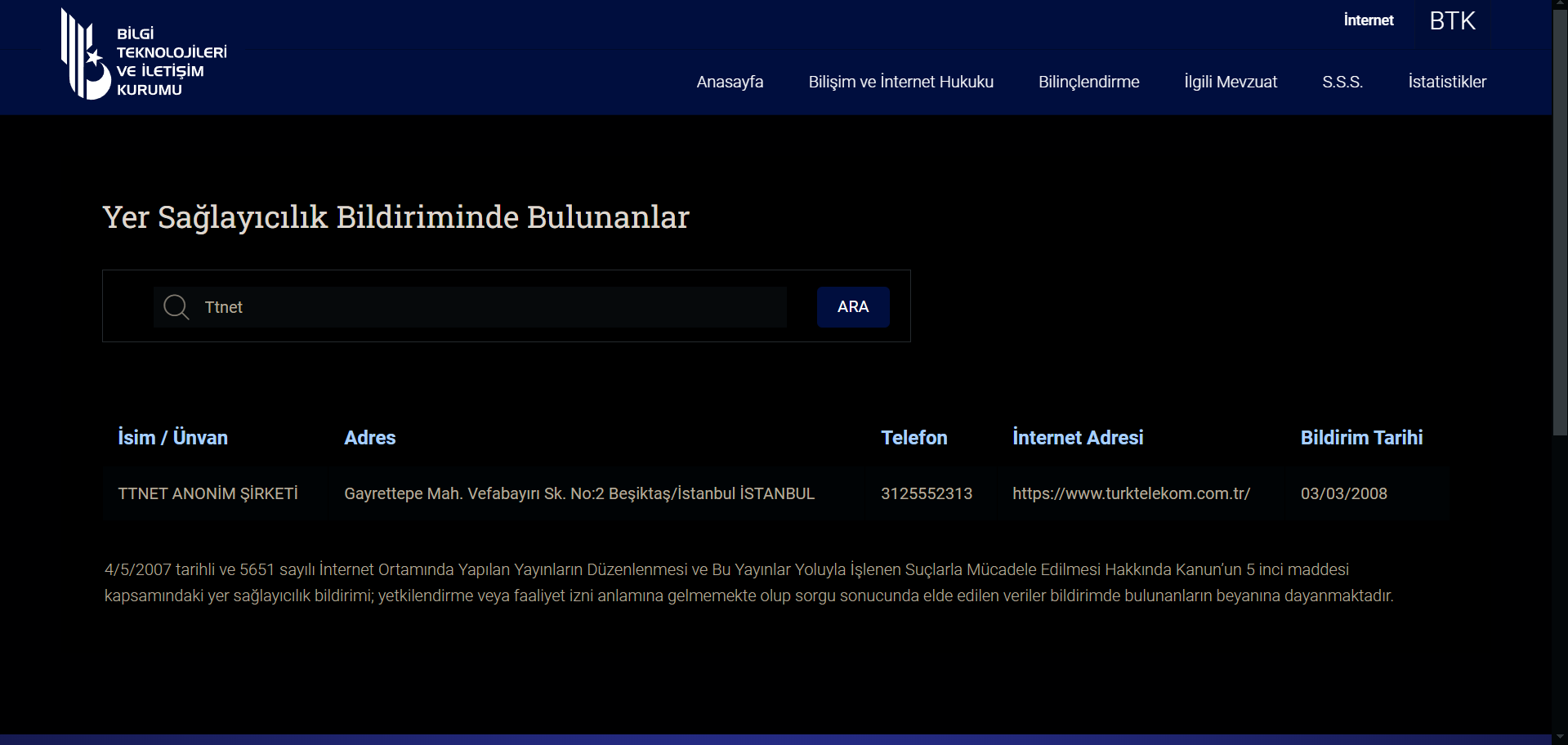Click the magnifier icon in search box
Image resolution: width=1568 pixels, height=745 pixels.
point(176,307)
